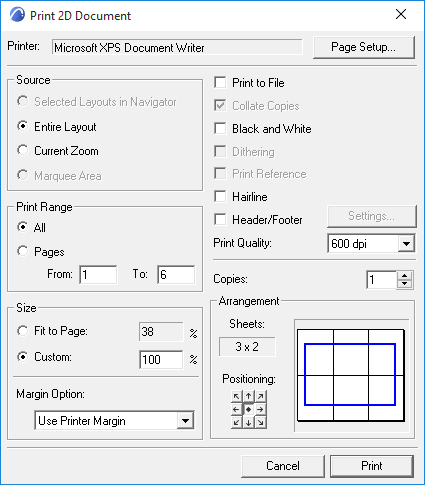Enable the Hairline checkbox
Screen dimensions: 425x485
coord(220,196)
